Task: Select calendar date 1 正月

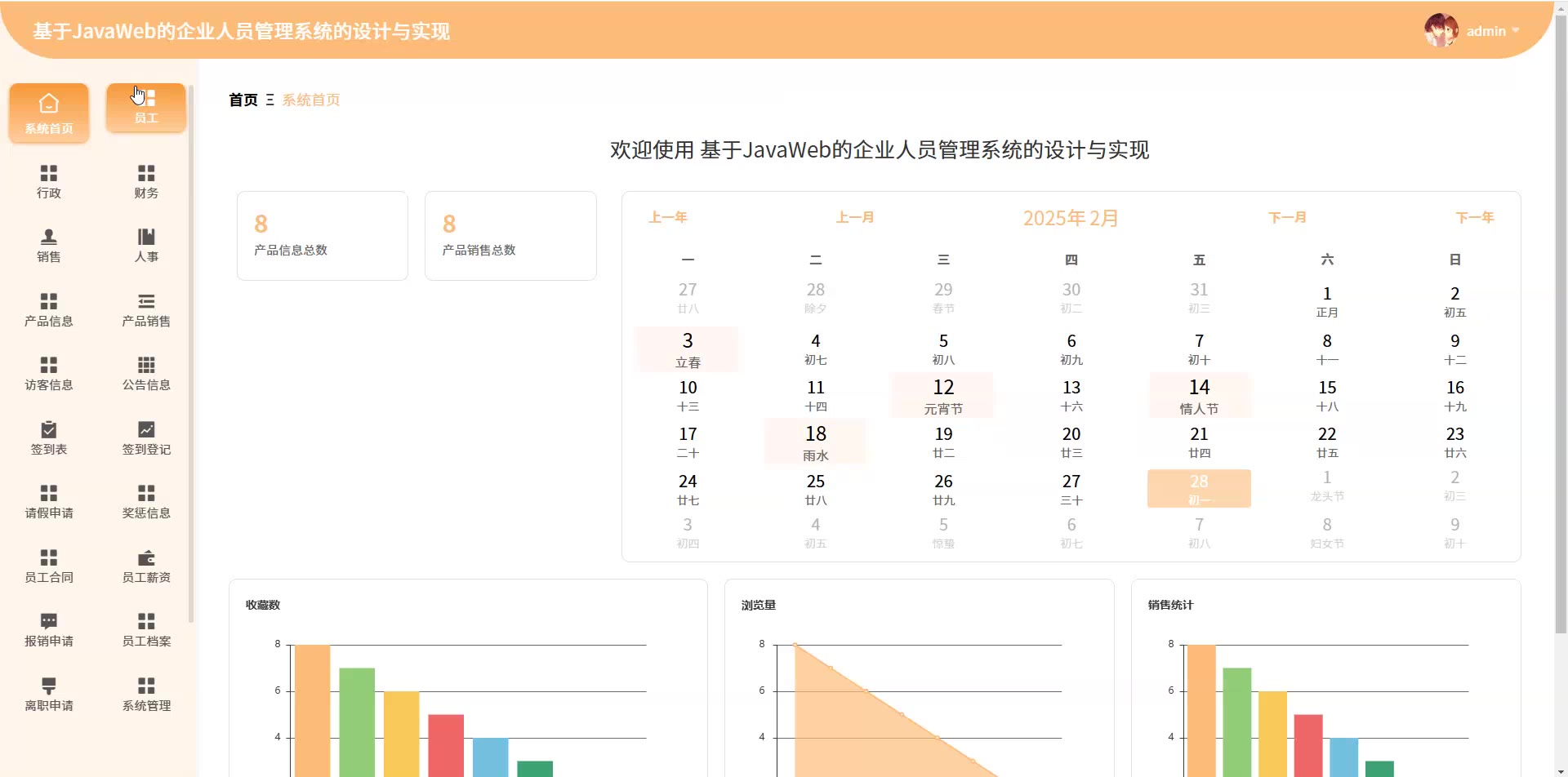Action: pyautogui.click(x=1327, y=301)
